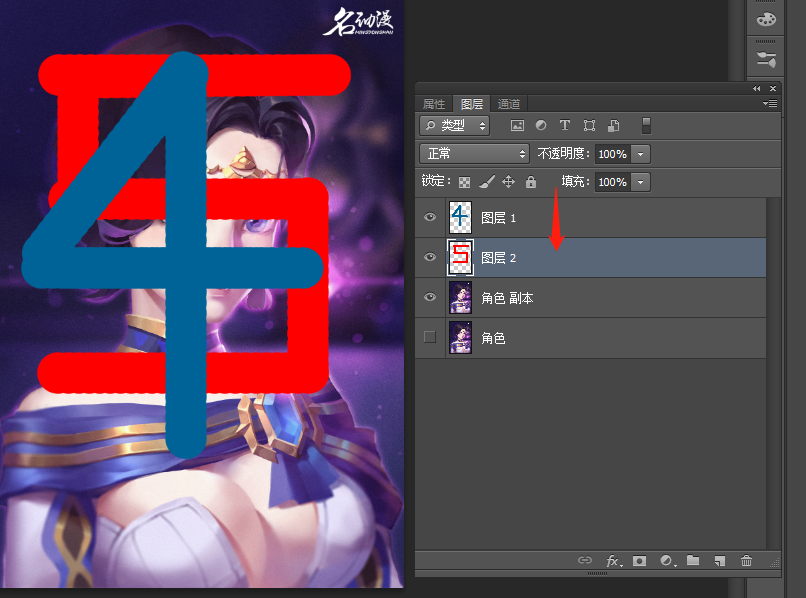This screenshot has width=806, height=598.
Task: Toggle visibility of 角色 副本 layer
Action: pyautogui.click(x=430, y=298)
